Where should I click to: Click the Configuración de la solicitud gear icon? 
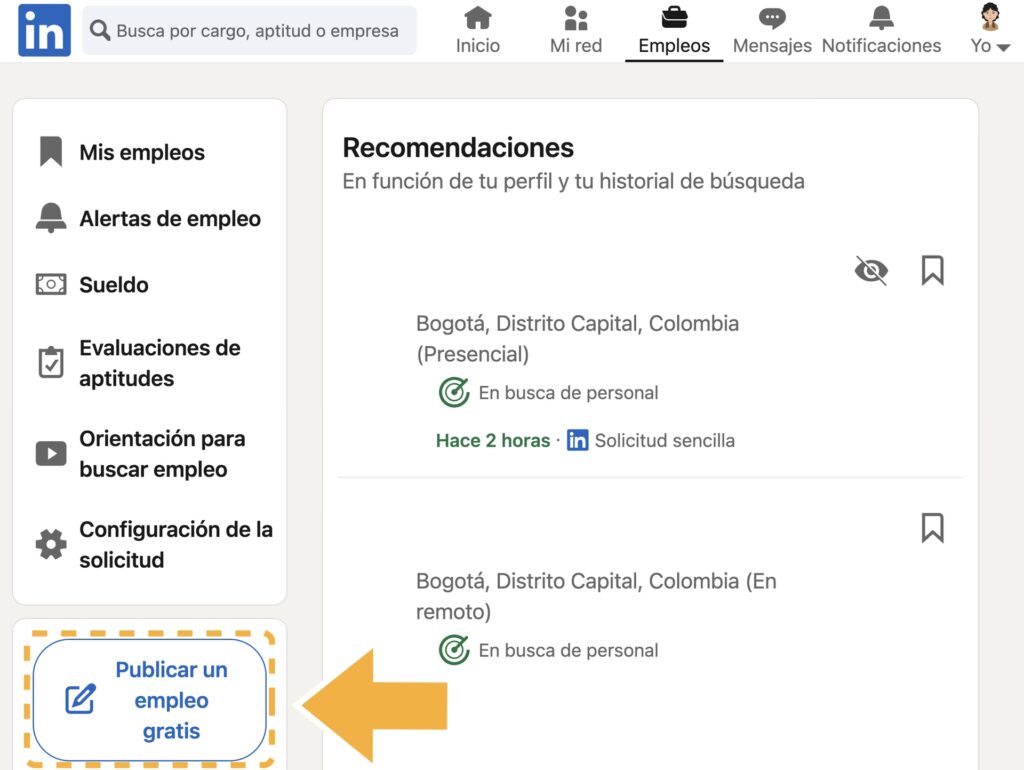(51, 545)
